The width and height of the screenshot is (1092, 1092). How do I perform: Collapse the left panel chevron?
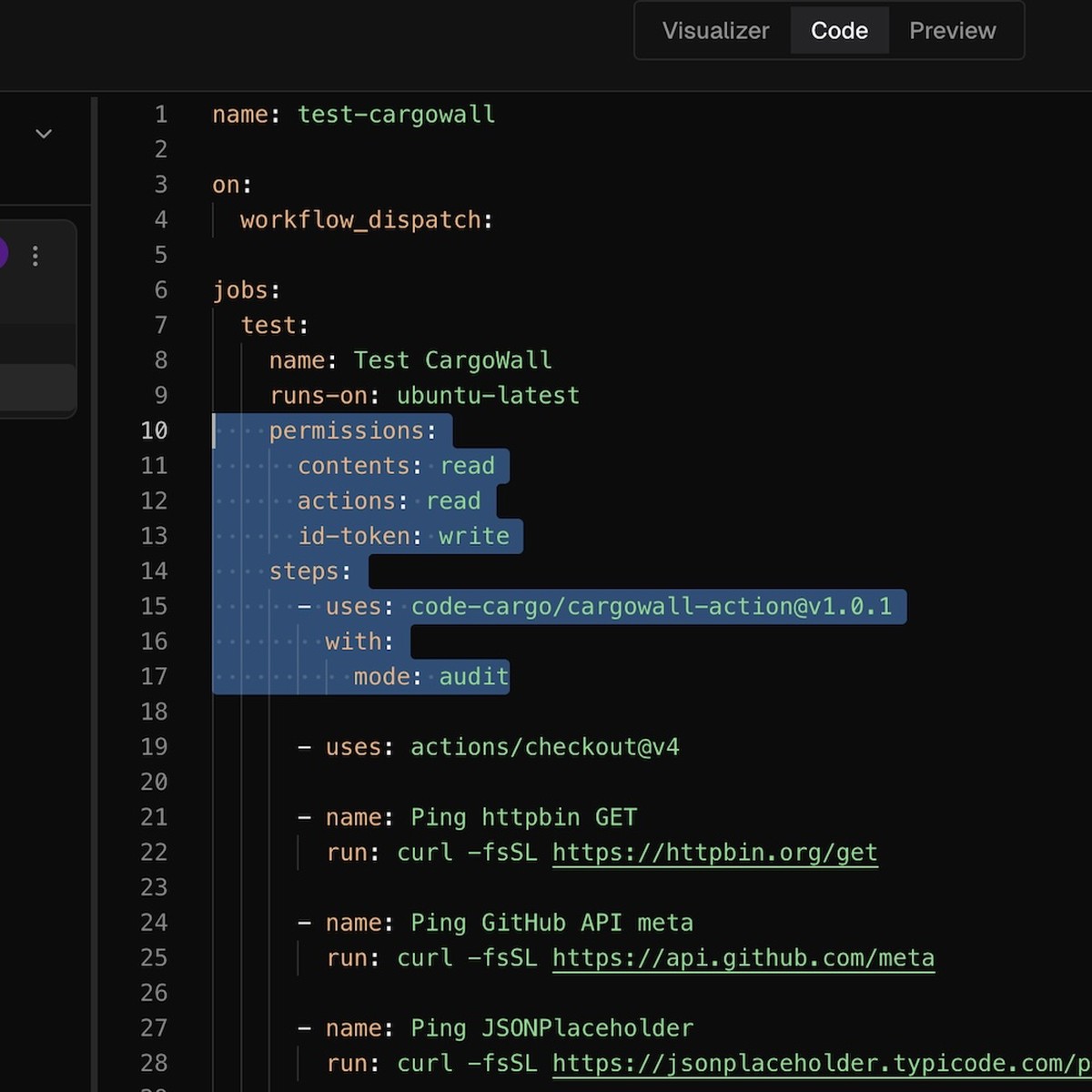(44, 134)
